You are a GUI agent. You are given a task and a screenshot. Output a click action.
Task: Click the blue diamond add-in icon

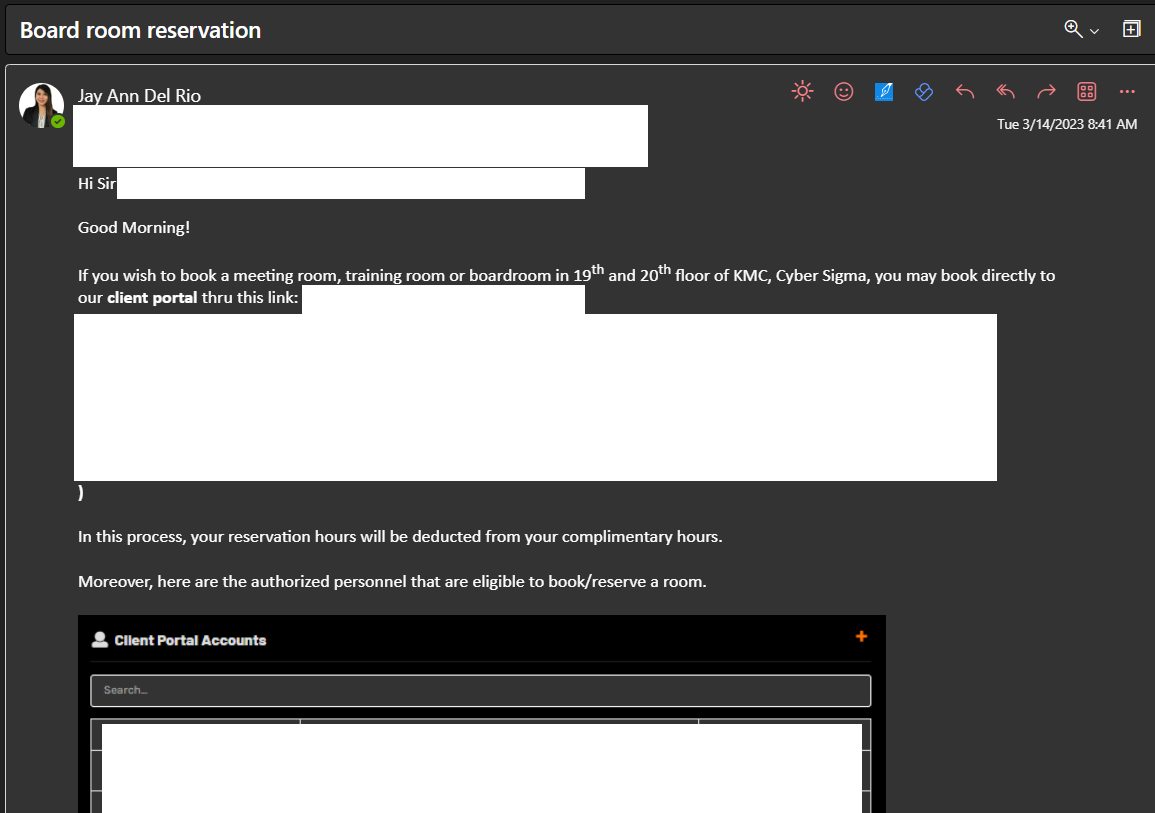[x=924, y=91]
